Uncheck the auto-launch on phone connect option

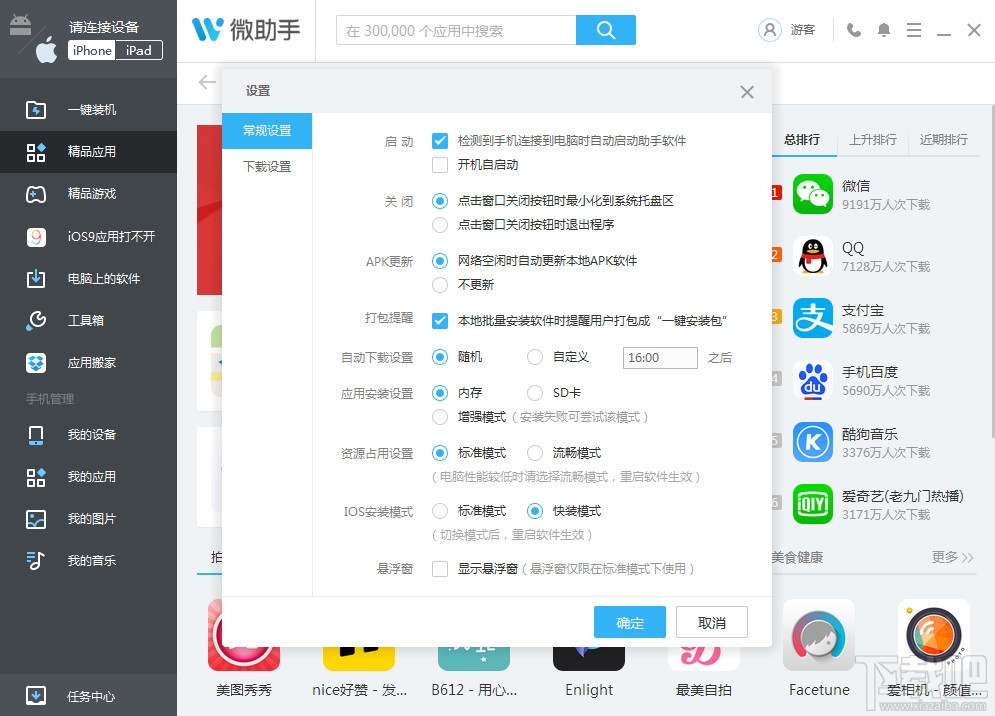coord(439,140)
